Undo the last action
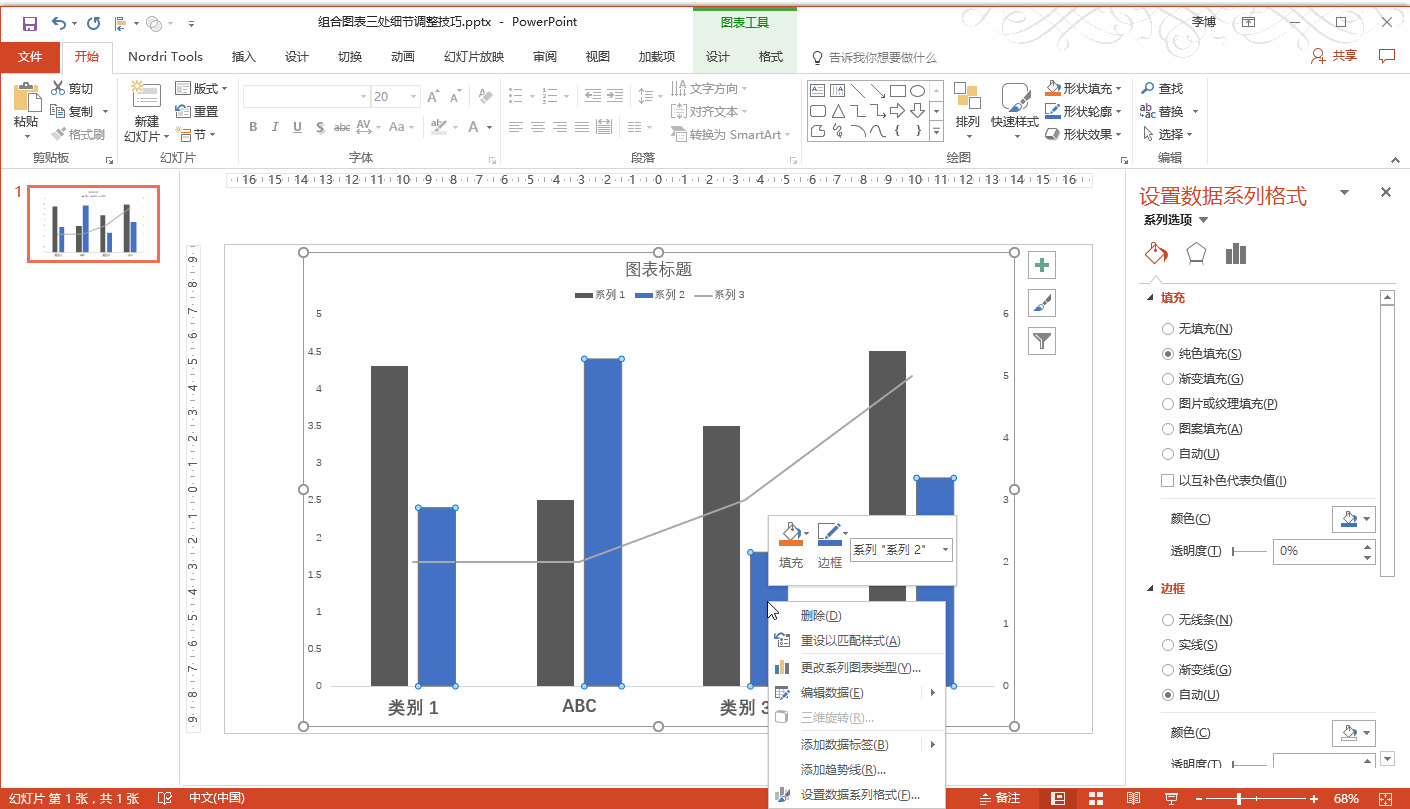Screen dimensions: 1410x809 pyautogui.click(x=58, y=22)
